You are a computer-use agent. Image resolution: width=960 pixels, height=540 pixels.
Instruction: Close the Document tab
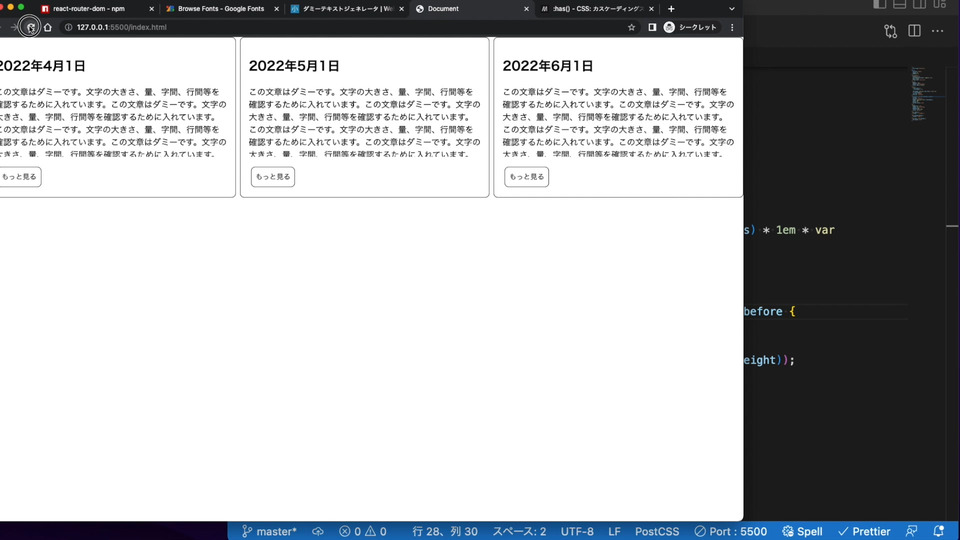526,9
